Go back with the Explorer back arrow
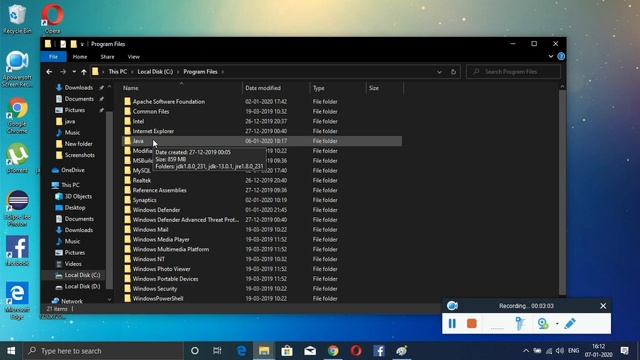Viewport: 640px width, 360px height. [49, 72]
